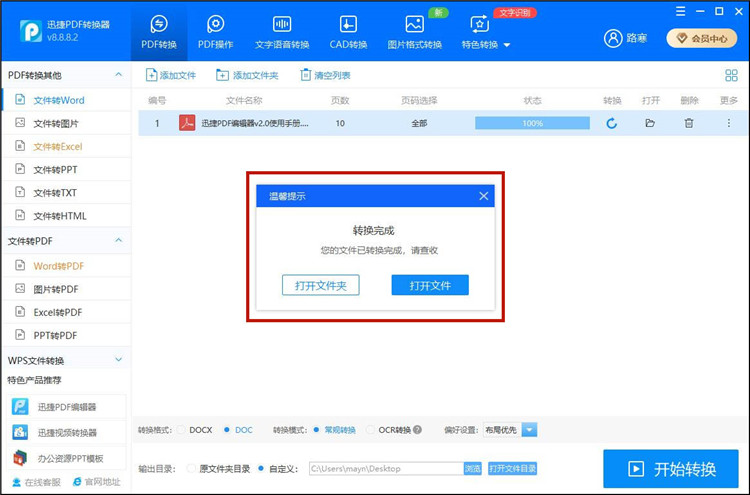Click the open folder icon in row 1
750x495 pixels.
click(x=650, y=123)
